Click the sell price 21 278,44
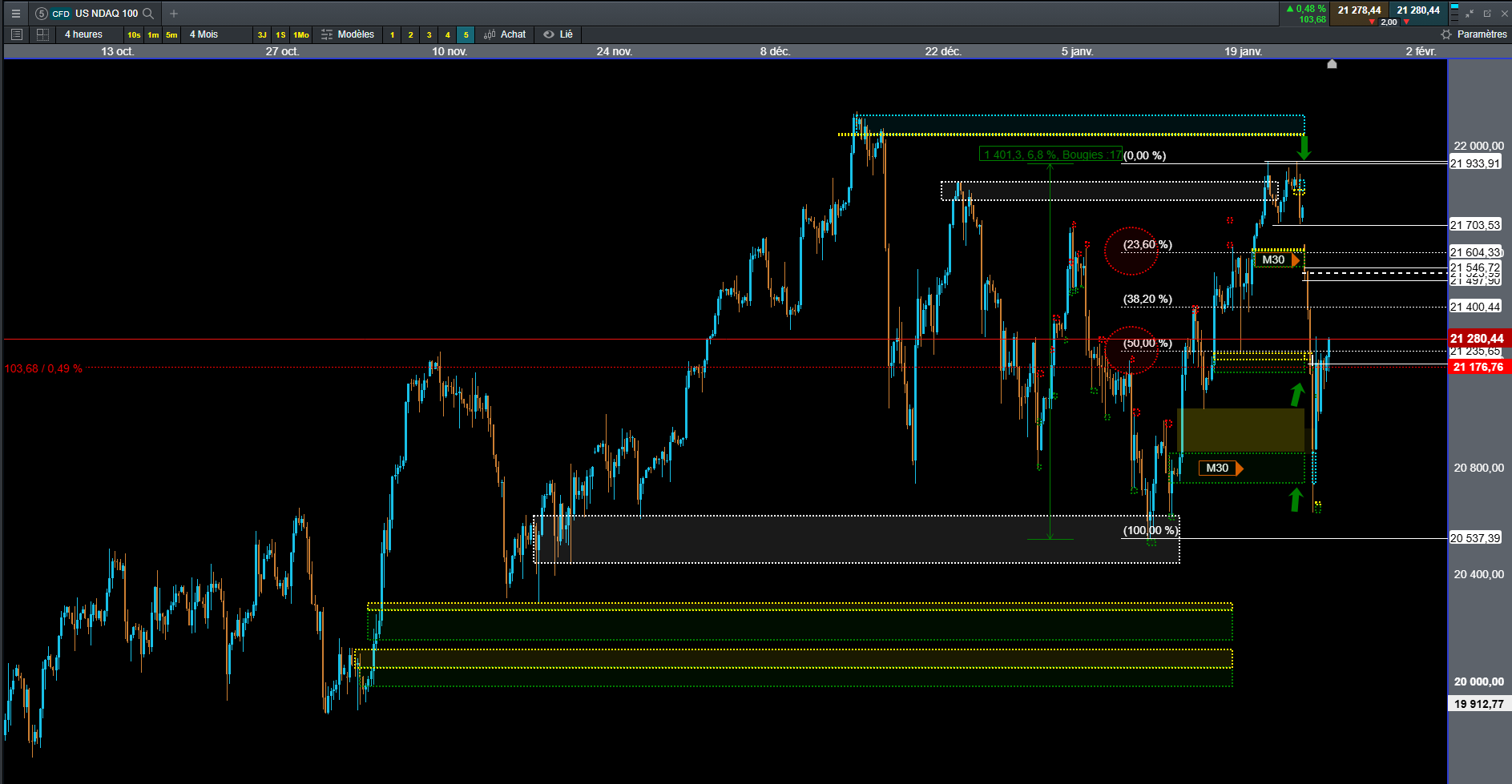Image resolution: width=1512 pixels, height=784 pixels. coord(1359,10)
